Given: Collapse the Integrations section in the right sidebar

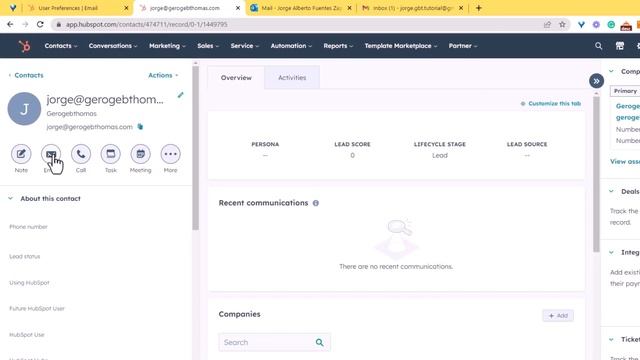Looking at the screenshot, I should click(611, 252).
